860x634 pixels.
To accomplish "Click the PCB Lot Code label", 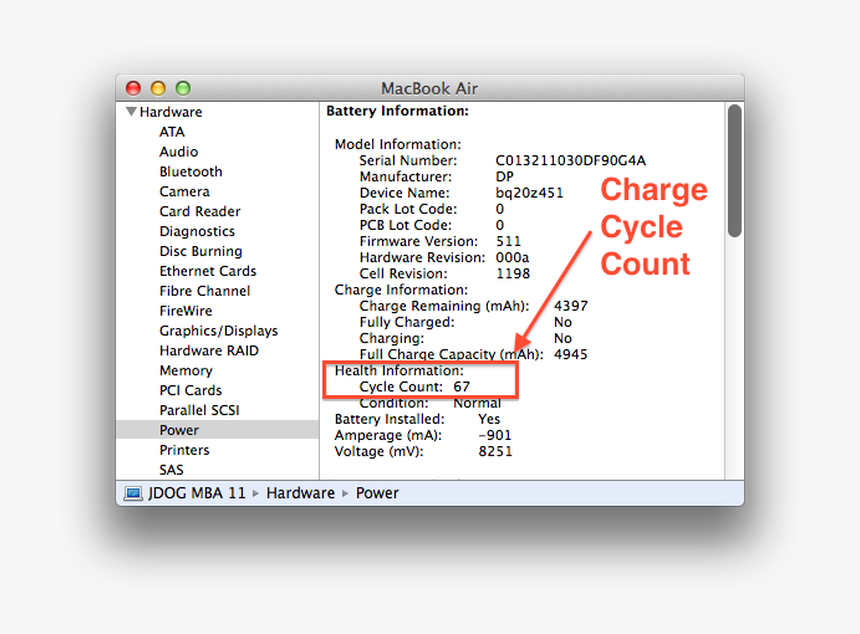I will 405,225.
